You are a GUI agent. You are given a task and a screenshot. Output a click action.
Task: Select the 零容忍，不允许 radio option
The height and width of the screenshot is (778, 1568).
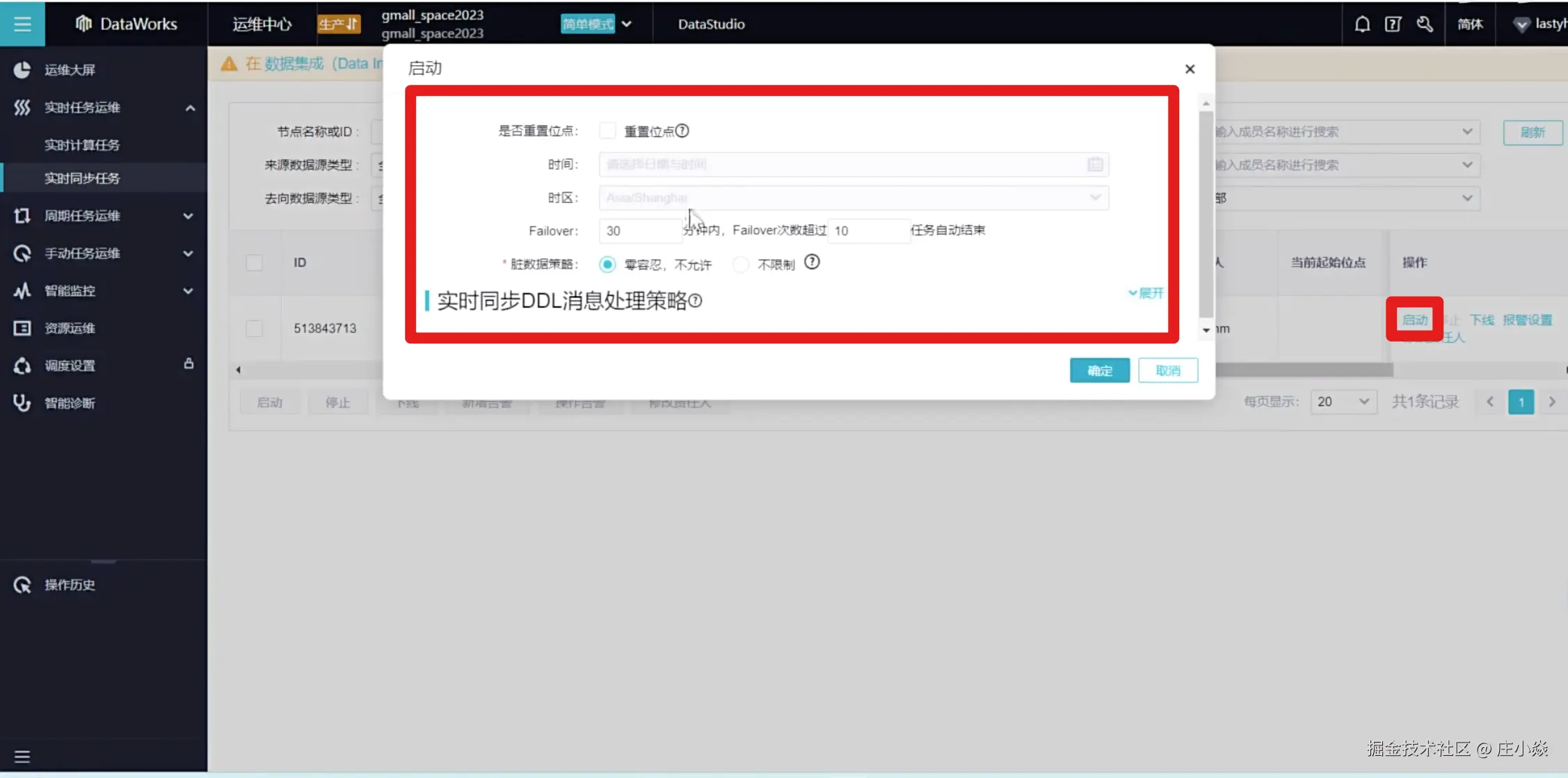(607, 264)
